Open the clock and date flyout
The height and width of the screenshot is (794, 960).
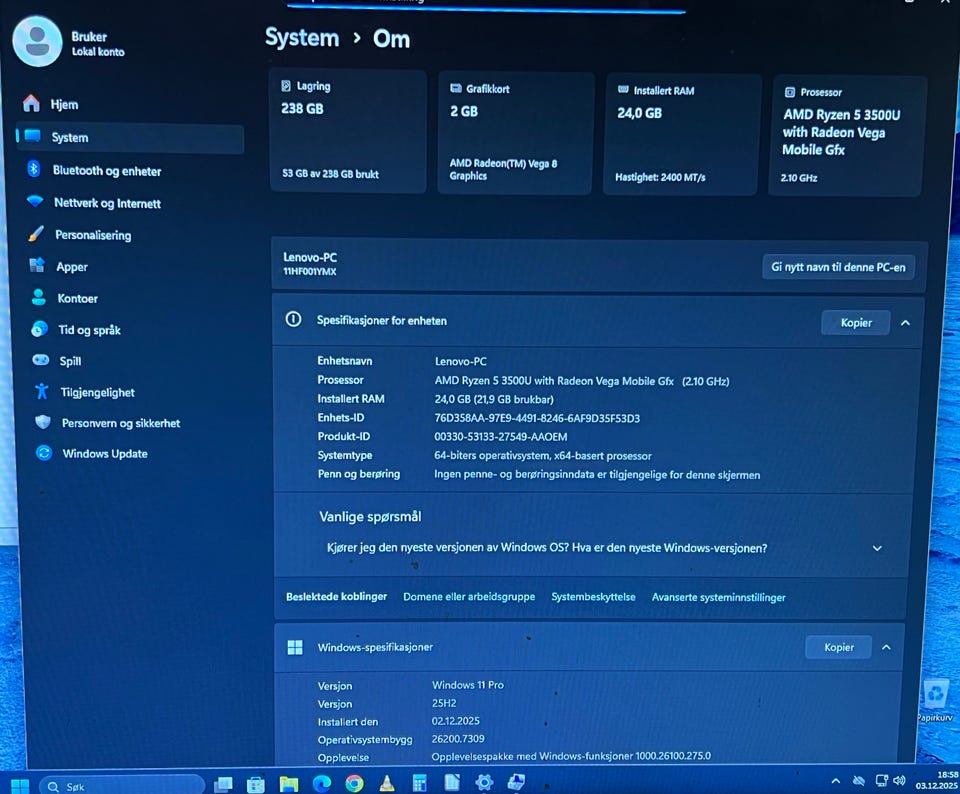pyautogui.click(x=937, y=780)
